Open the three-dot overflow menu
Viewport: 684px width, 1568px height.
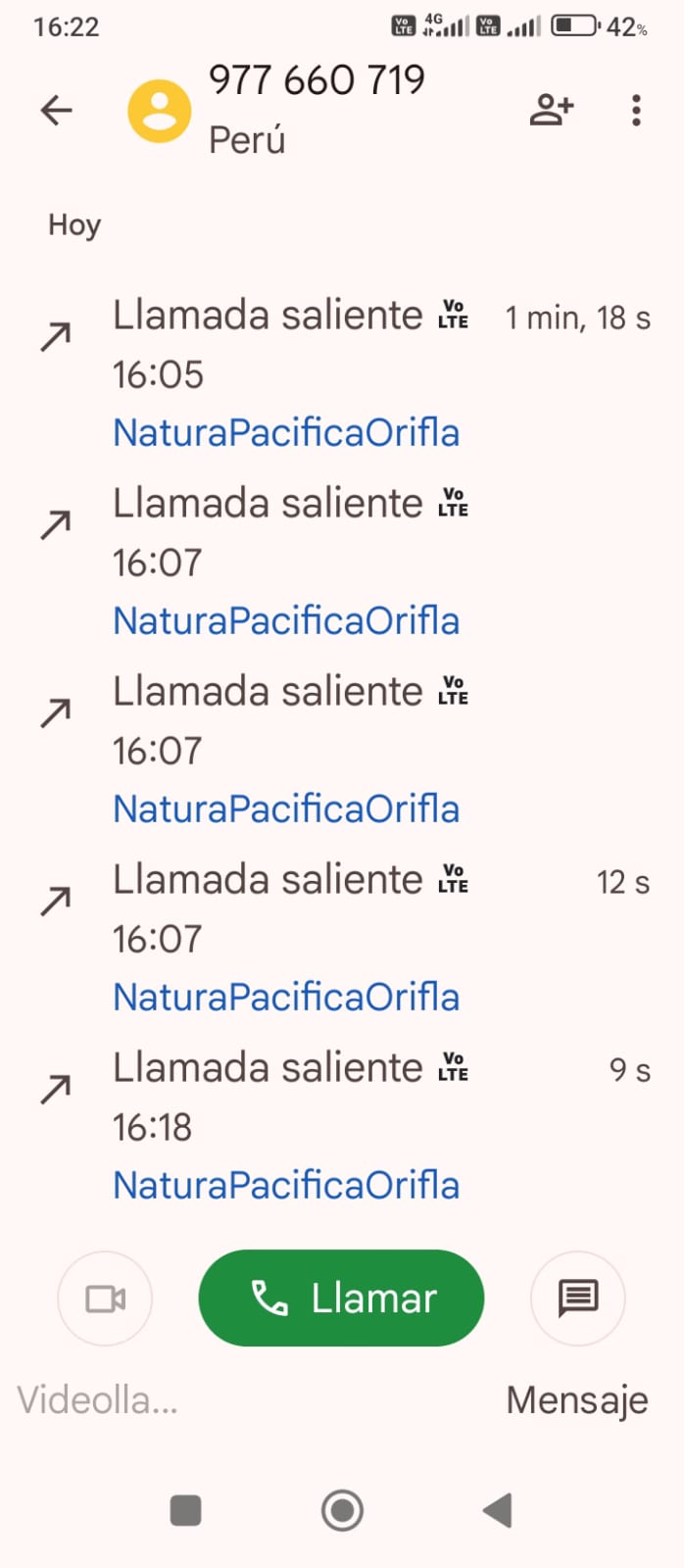636,110
